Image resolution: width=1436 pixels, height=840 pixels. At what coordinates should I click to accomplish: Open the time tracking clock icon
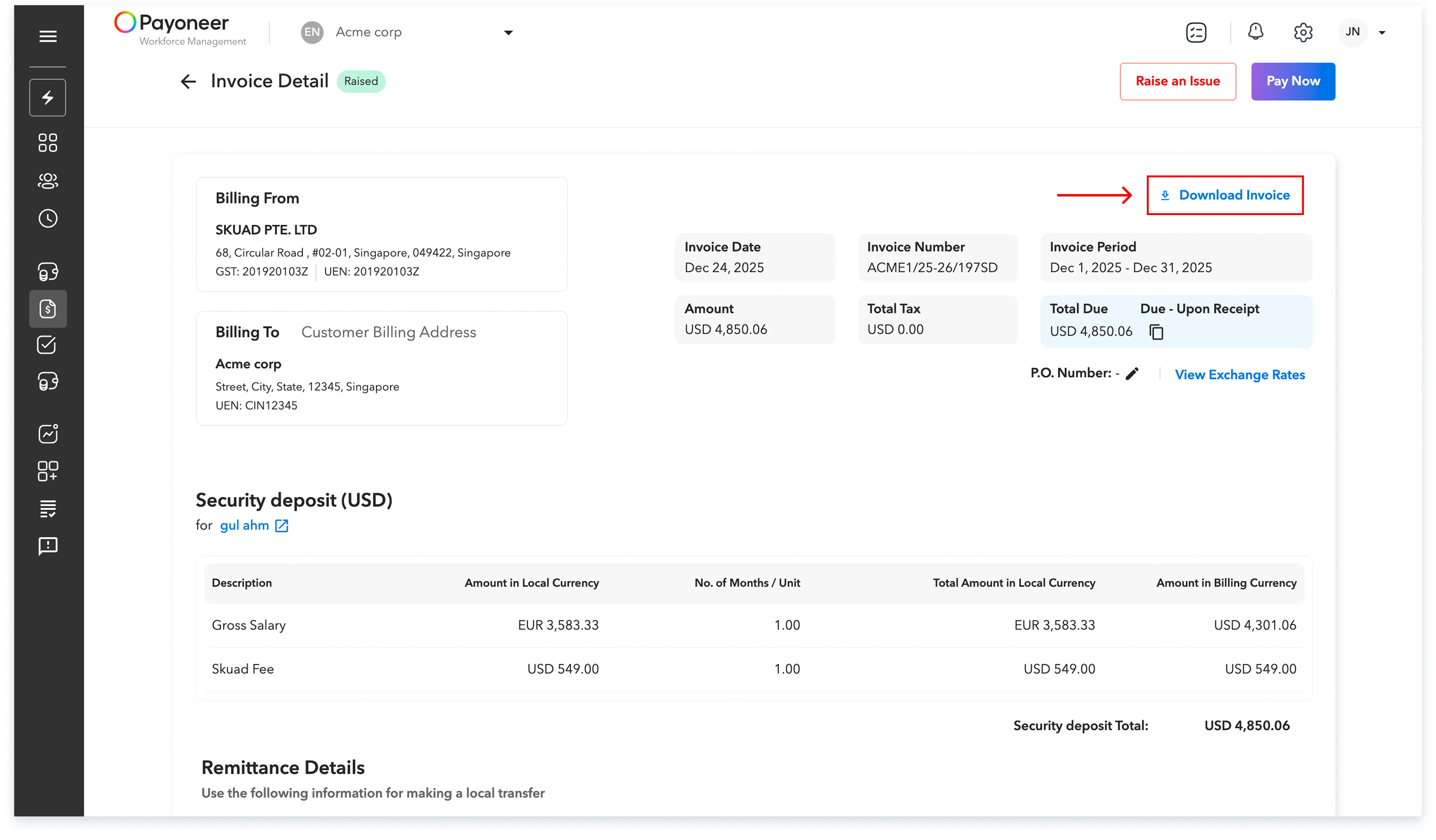47,218
